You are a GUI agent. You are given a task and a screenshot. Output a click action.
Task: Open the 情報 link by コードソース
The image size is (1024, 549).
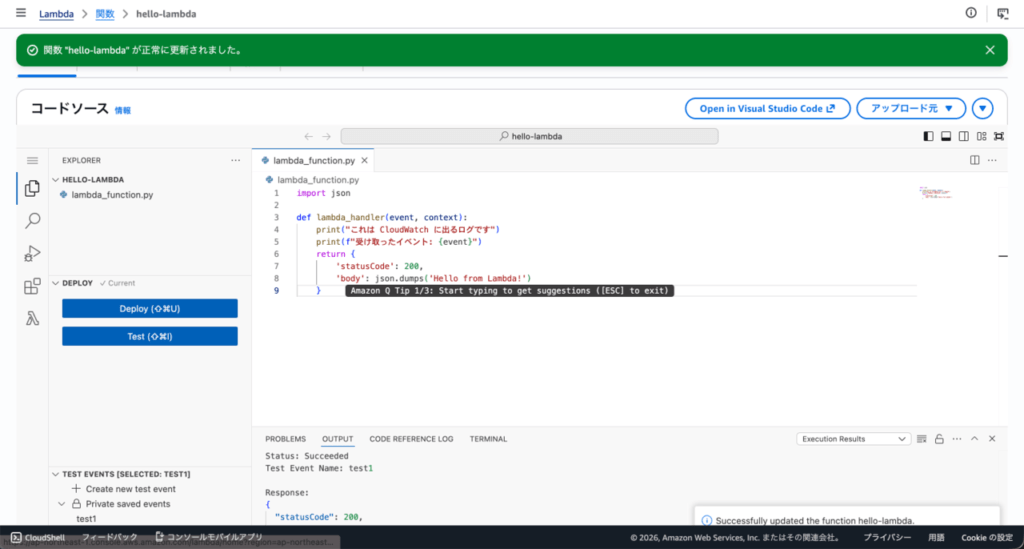[x=123, y=110]
